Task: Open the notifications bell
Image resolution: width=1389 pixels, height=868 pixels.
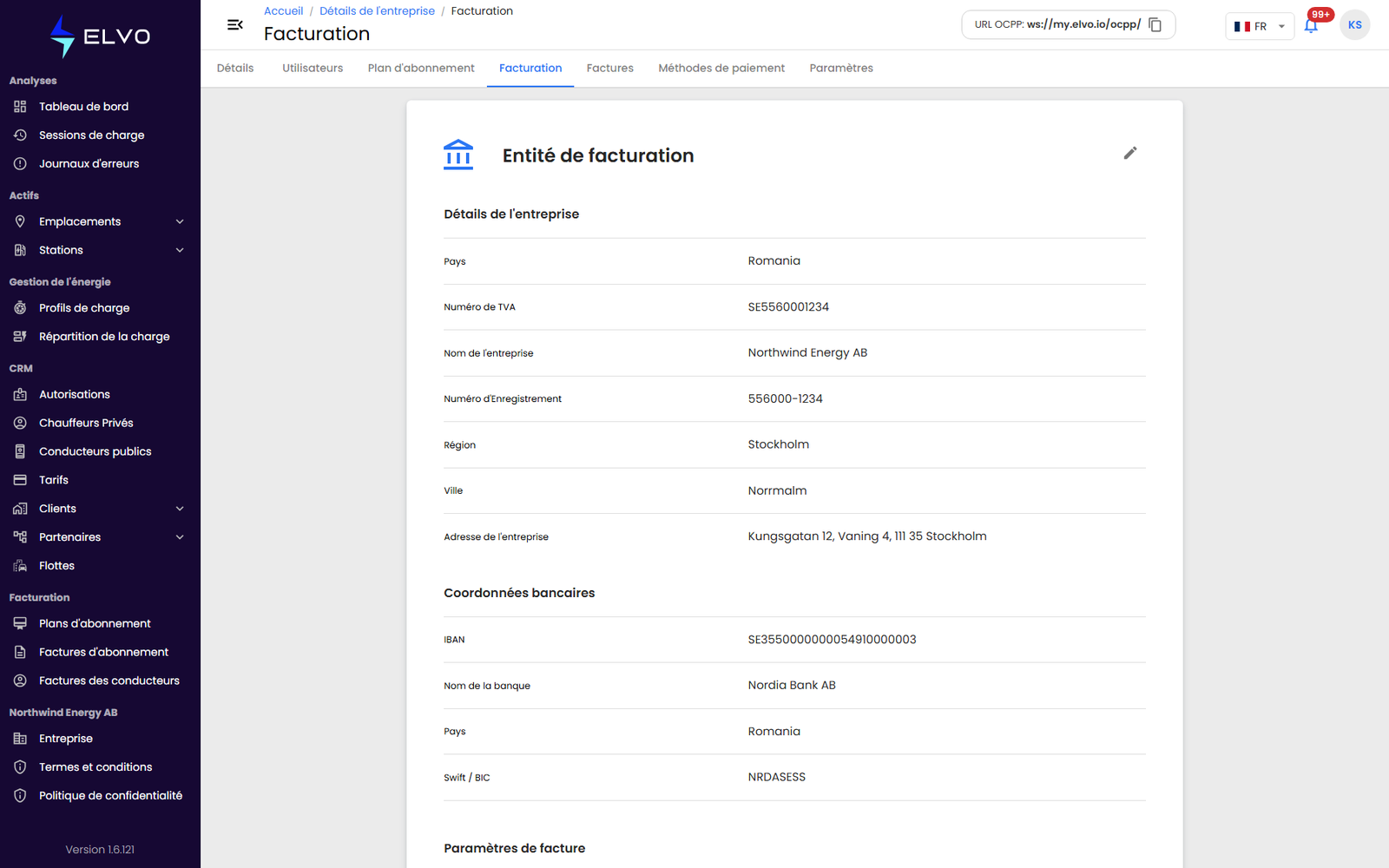Action: tap(1311, 25)
